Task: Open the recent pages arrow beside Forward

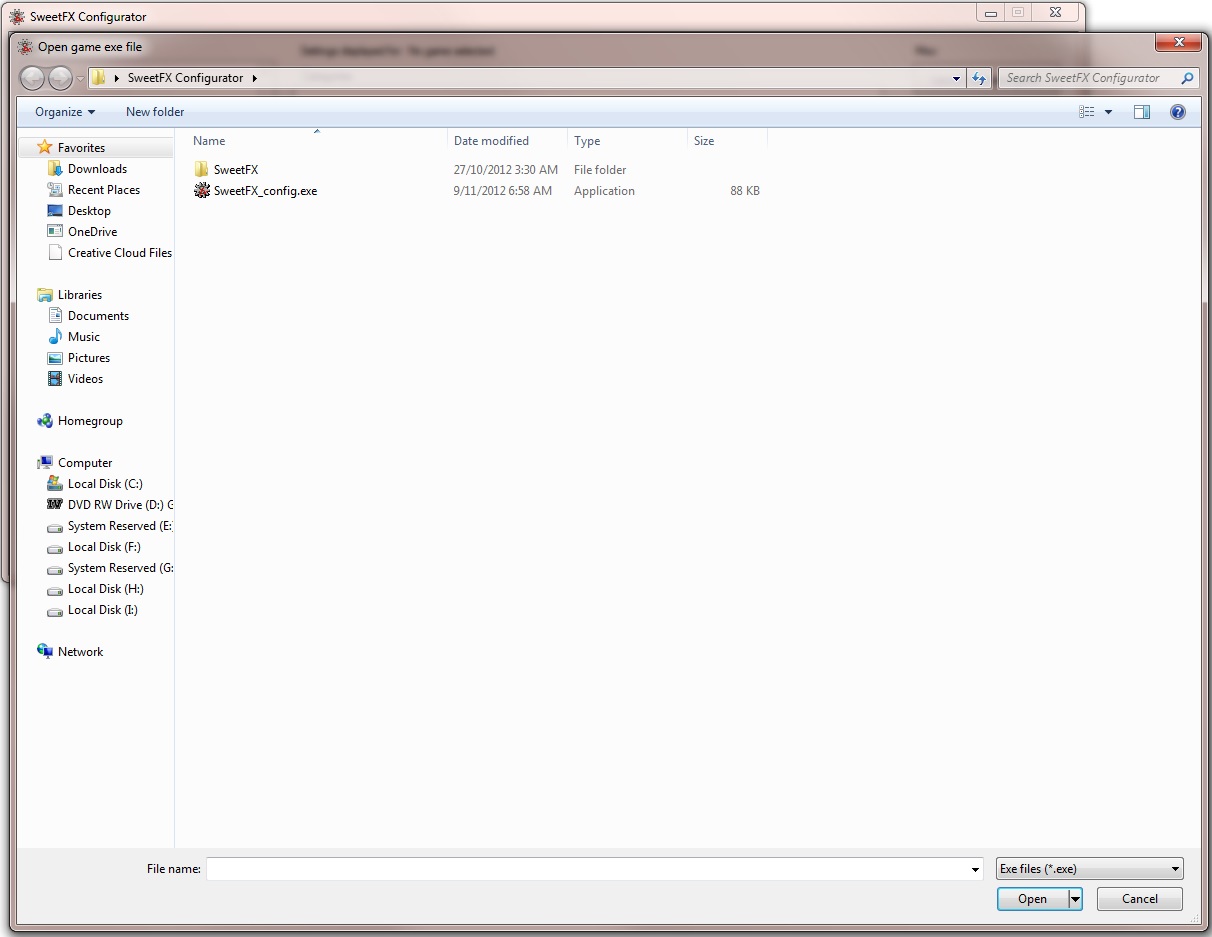Action: point(80,78)
